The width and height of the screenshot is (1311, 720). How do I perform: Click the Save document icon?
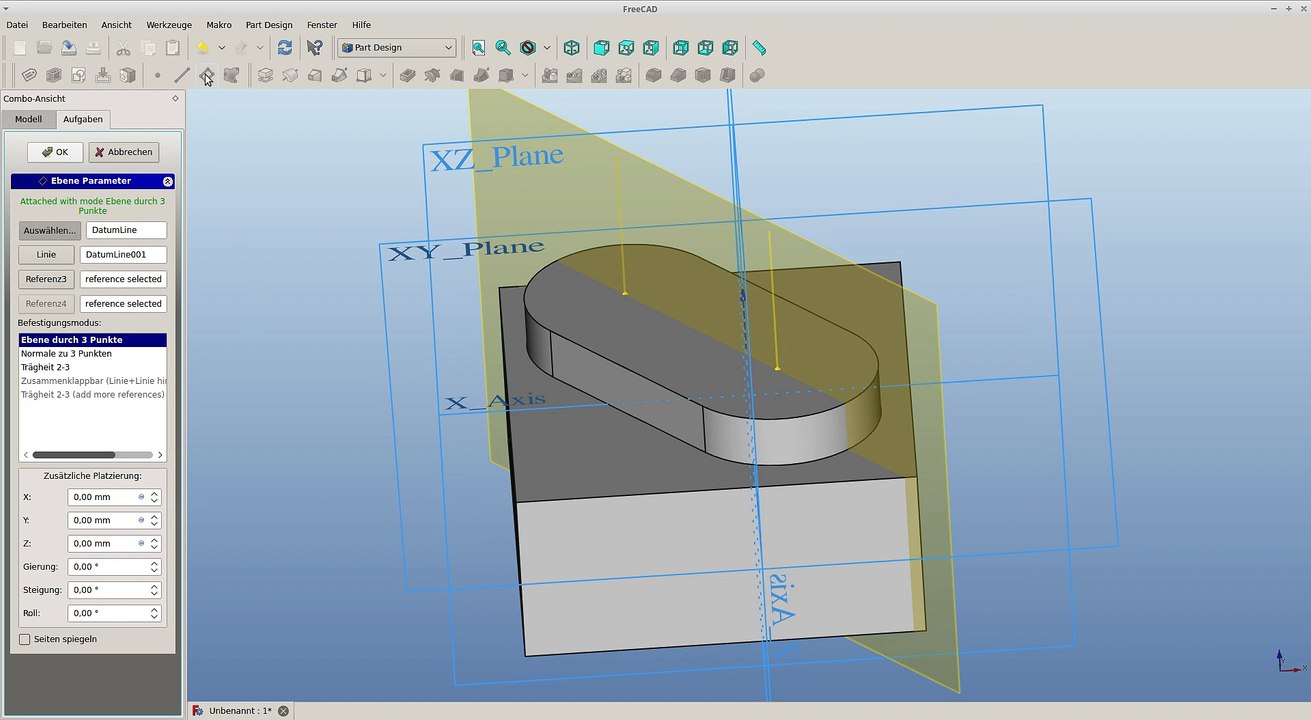(x=68, y=48)
